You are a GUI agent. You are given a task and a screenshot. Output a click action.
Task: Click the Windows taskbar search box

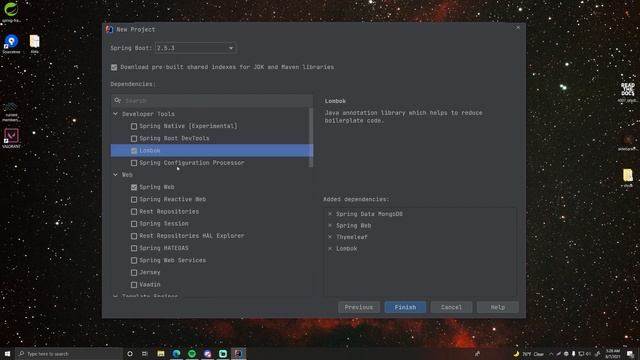tap(69, 353)
